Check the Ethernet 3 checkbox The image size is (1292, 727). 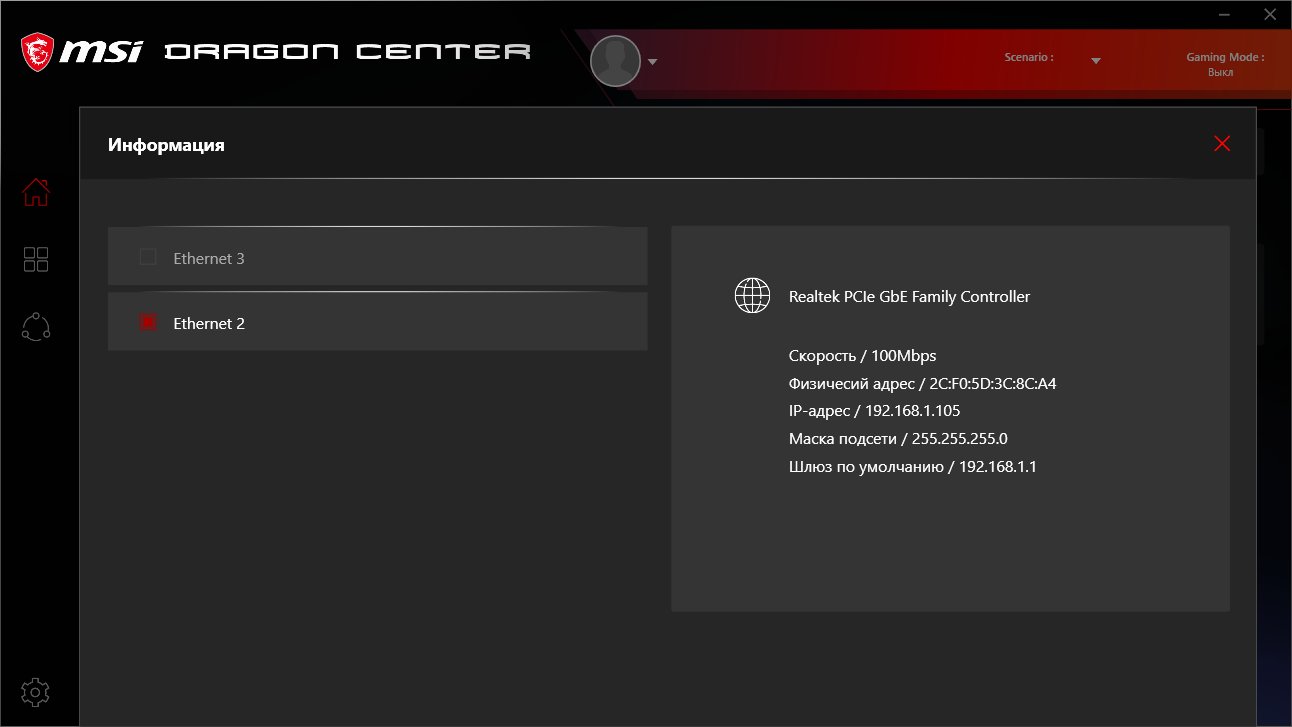pyautogui.click(x=148, y=257)
